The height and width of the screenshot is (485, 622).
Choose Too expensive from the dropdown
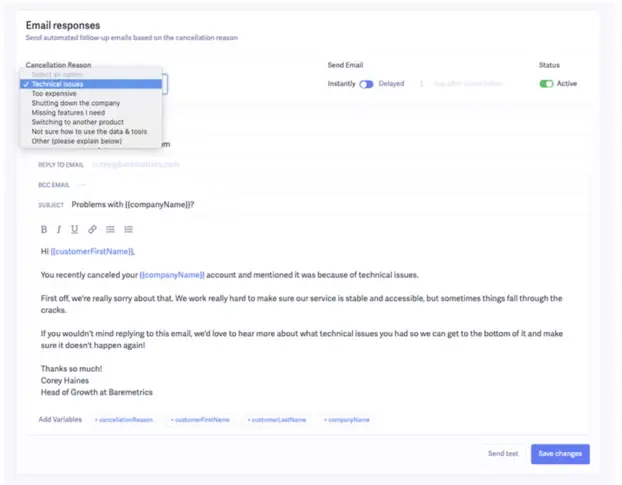(91, 94)
